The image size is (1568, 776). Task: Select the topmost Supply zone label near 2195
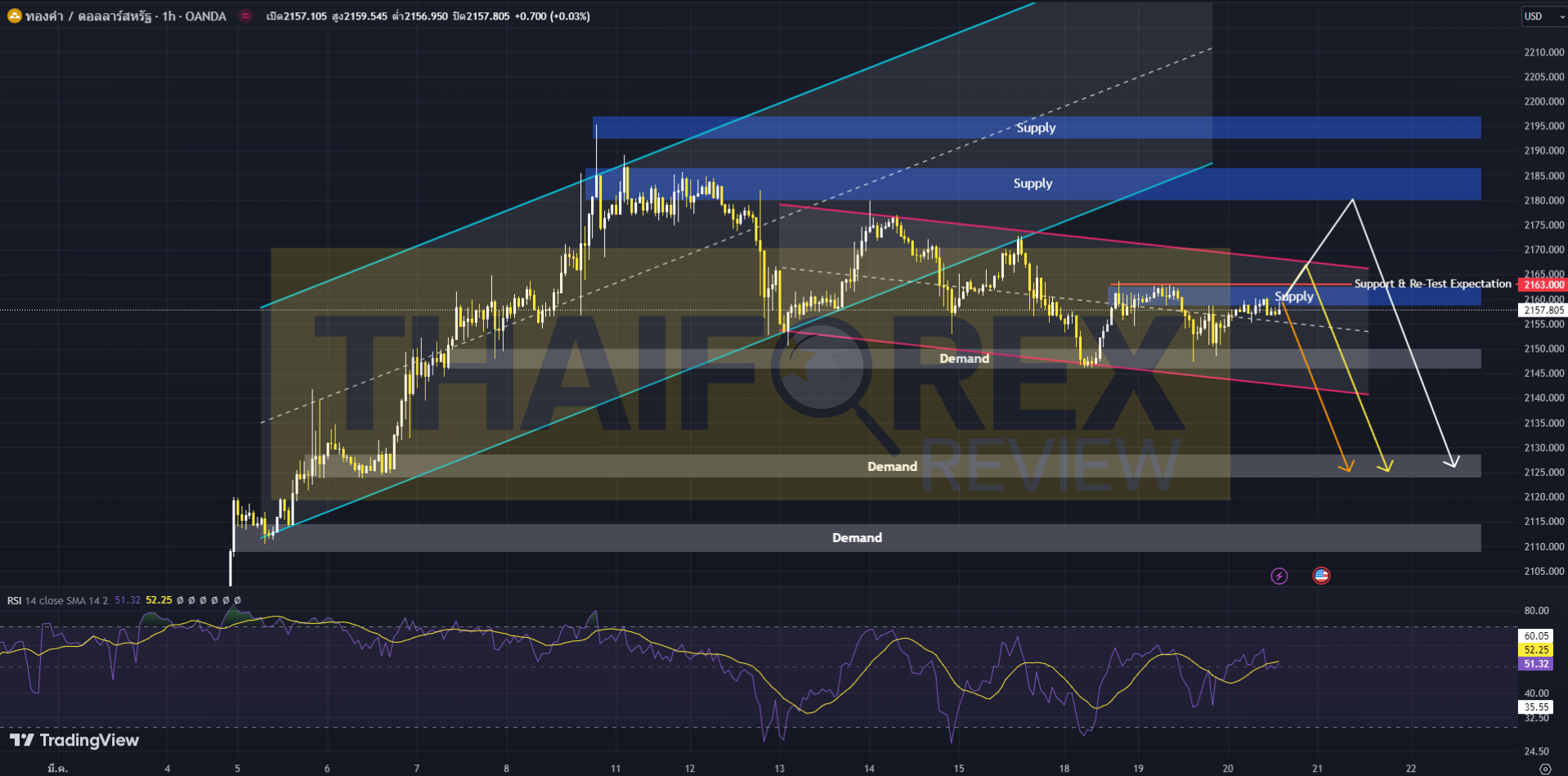click(1036, 128)
